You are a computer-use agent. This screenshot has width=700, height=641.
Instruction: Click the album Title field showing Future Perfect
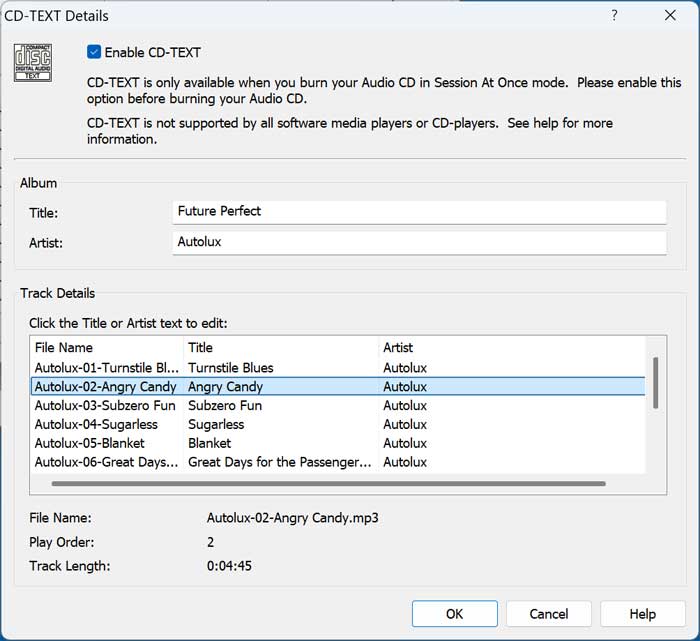point(418,212)
